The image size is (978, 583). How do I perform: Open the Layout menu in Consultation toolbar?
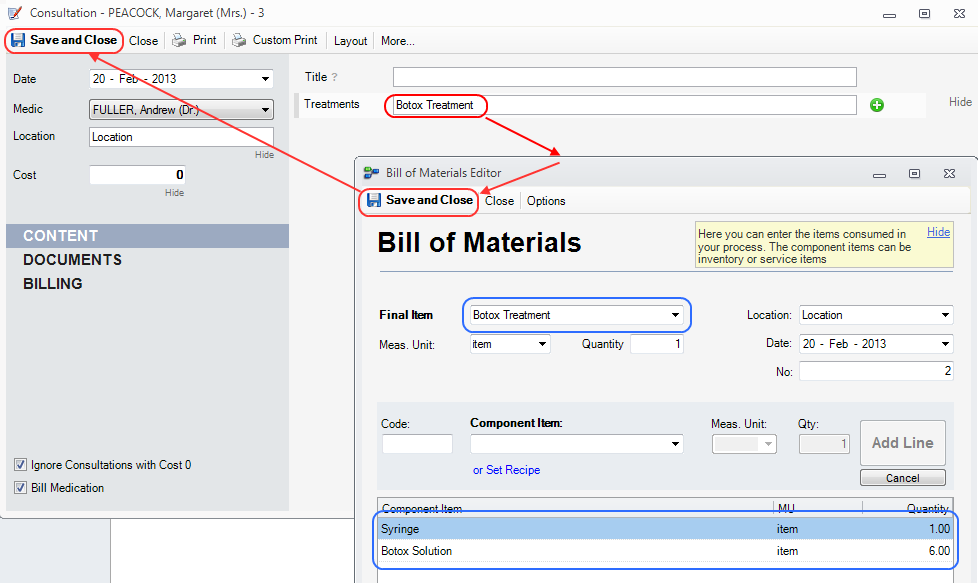click(x=350, y=41)
